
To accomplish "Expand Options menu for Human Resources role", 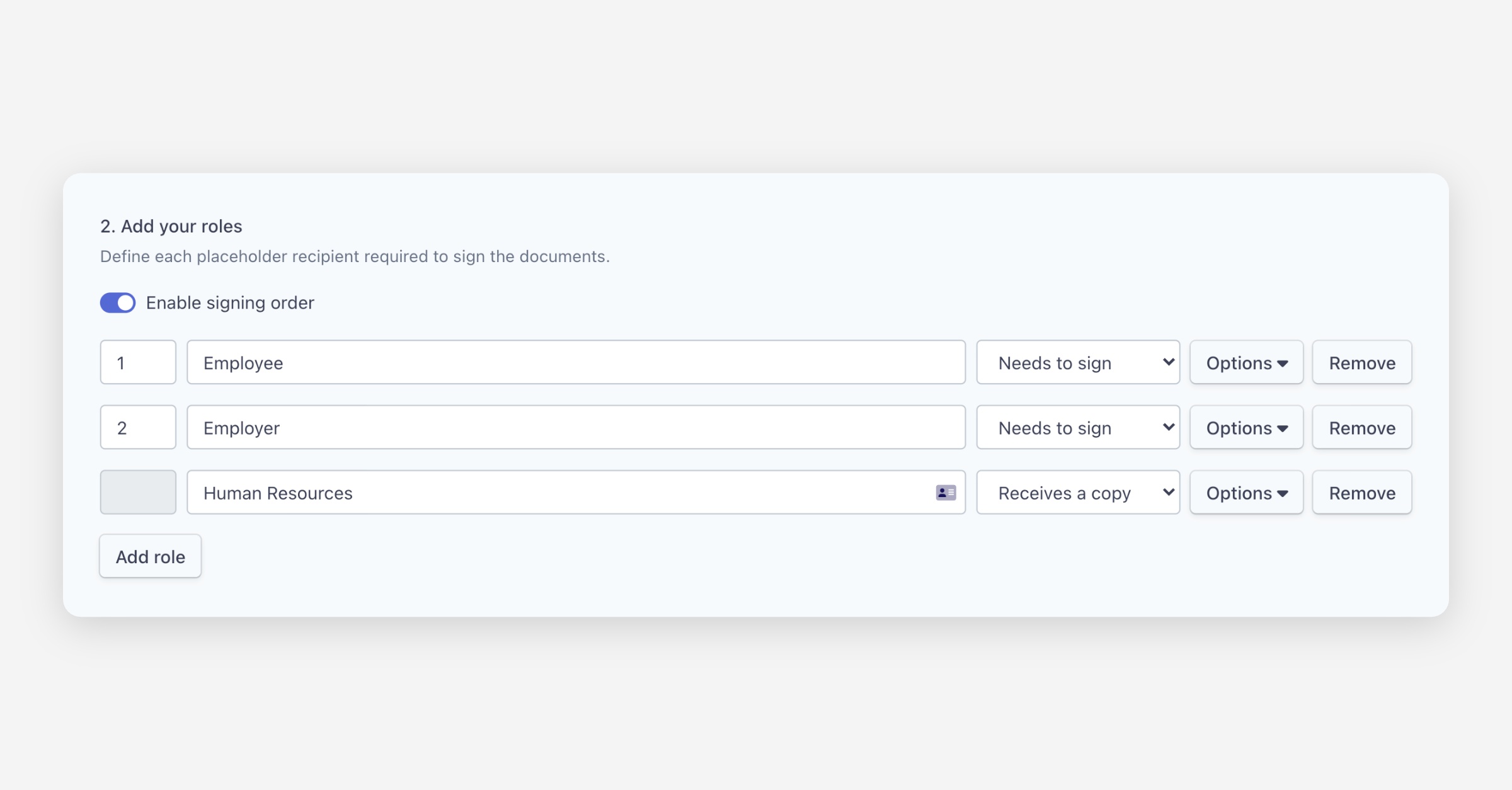I will coord(1246,493).
